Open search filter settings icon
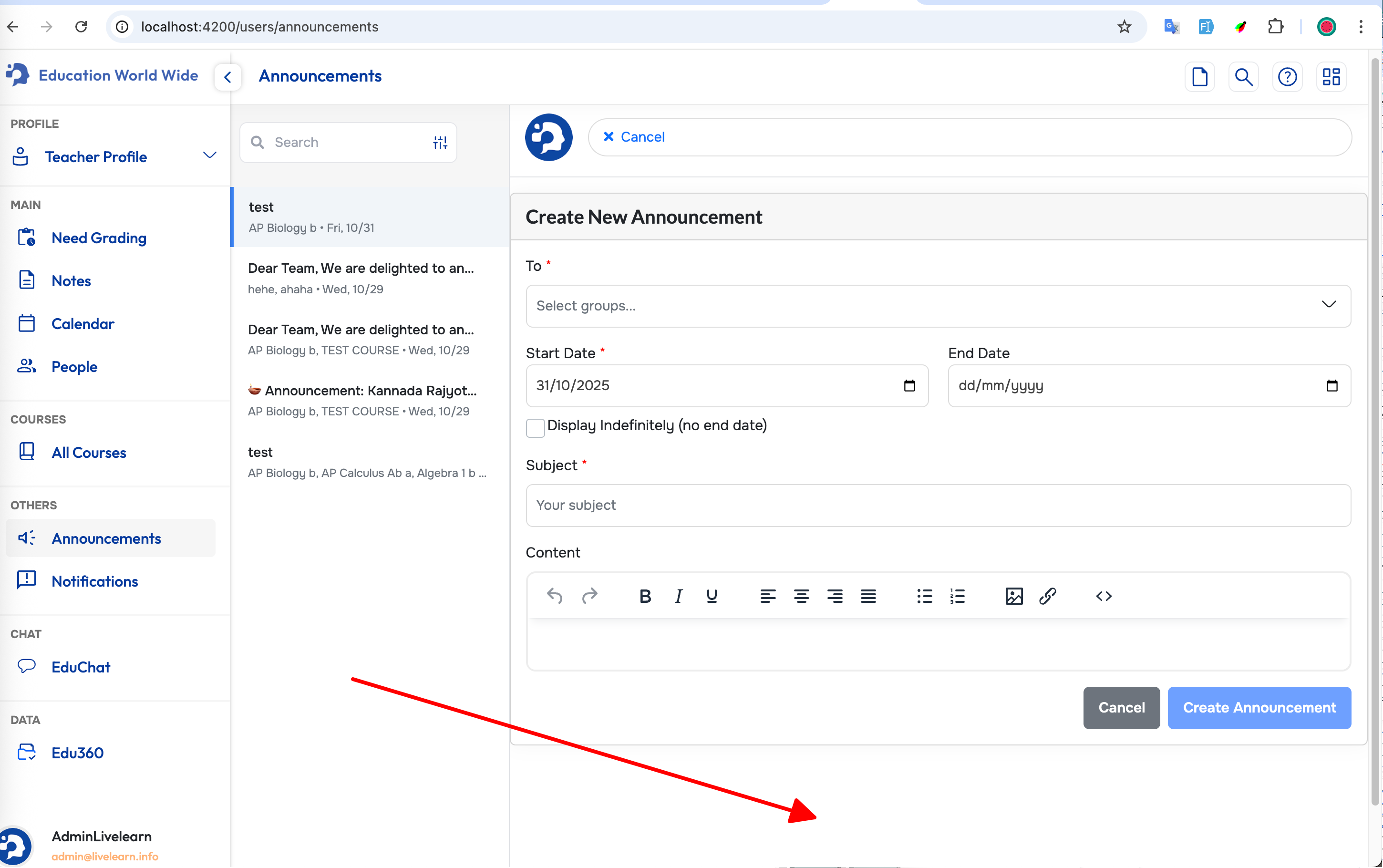The image size is (1383, 868). click(440, 143)
